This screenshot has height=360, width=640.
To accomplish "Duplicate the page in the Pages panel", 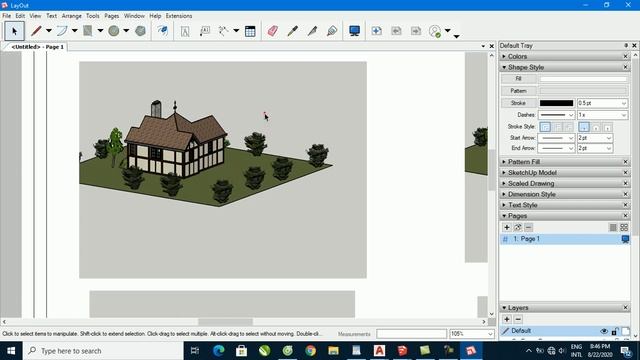I will click(518, 227).
